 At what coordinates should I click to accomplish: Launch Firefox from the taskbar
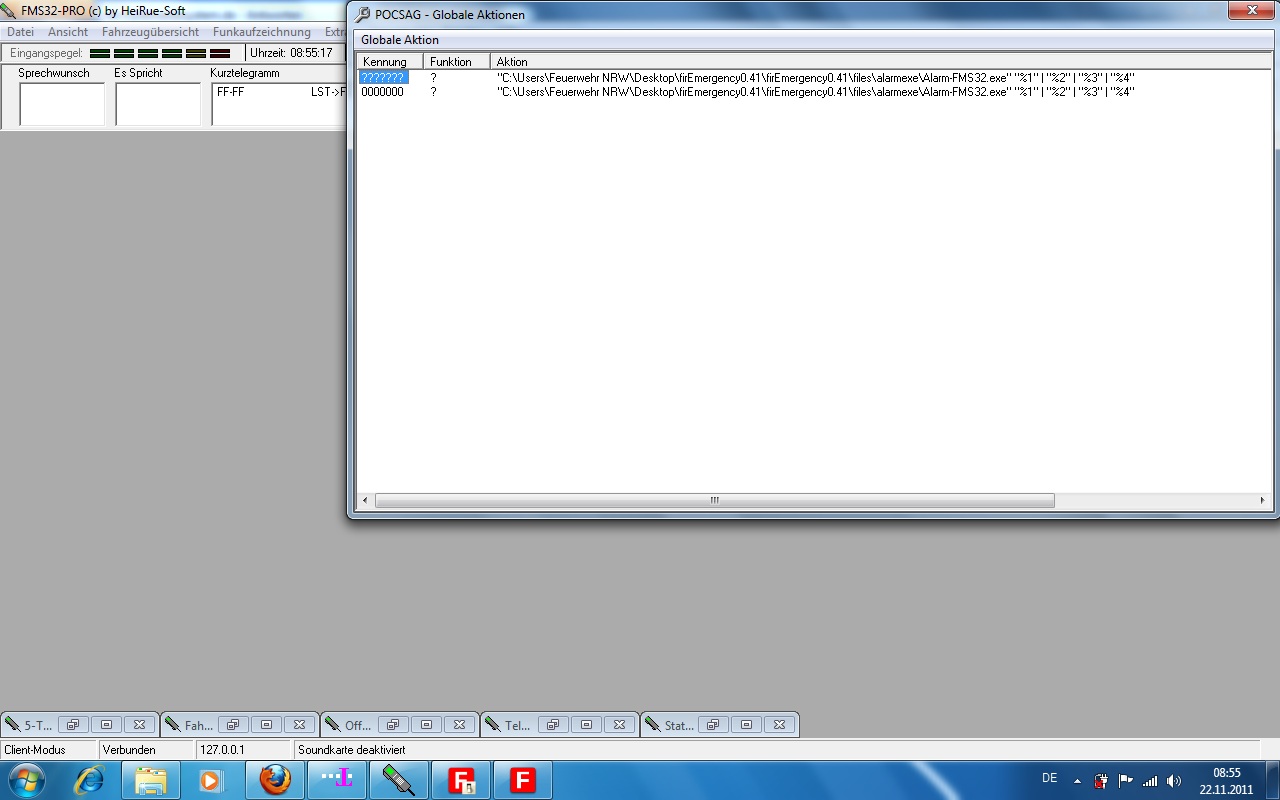[x=275, y=780]
